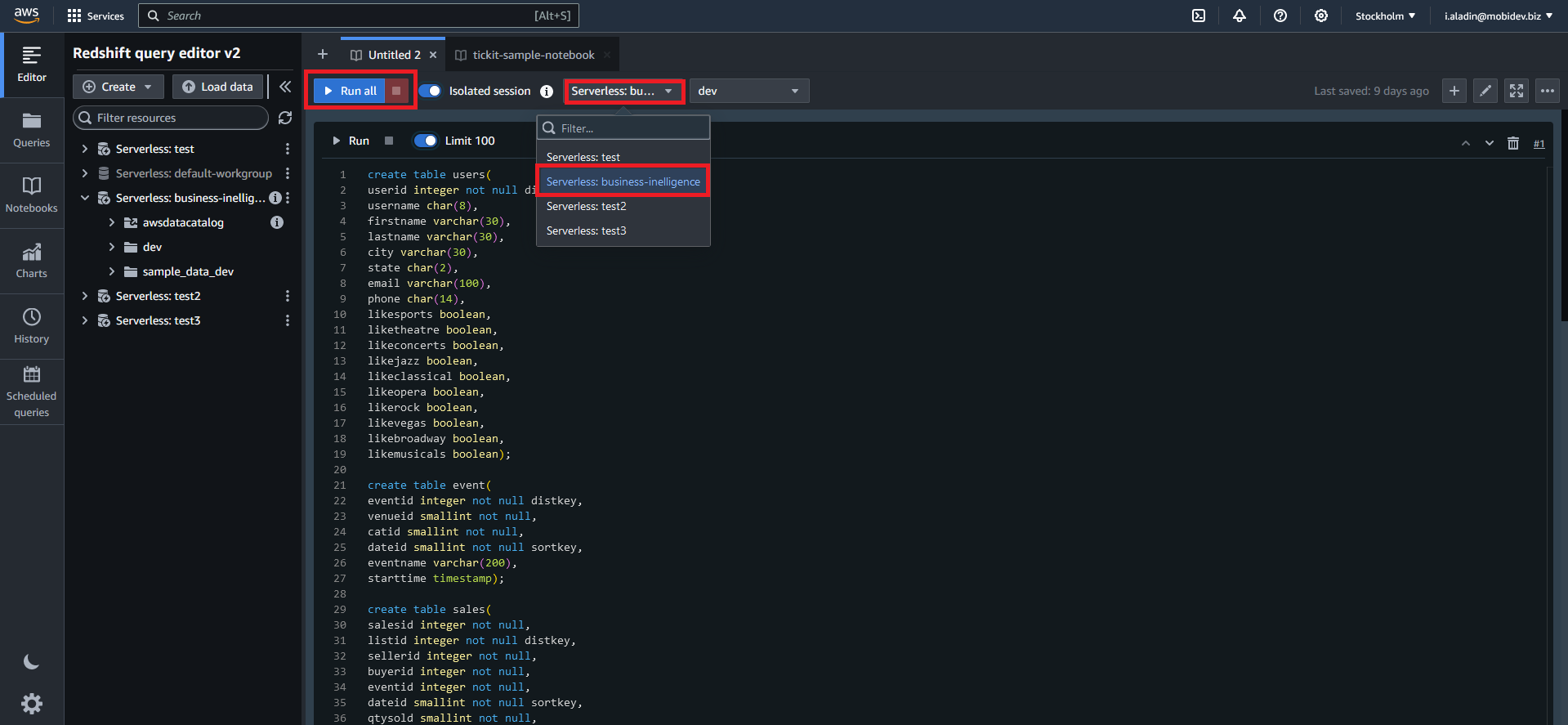Click the AWS logo
Screen dimensions: 1568x725
coord(26,16)
